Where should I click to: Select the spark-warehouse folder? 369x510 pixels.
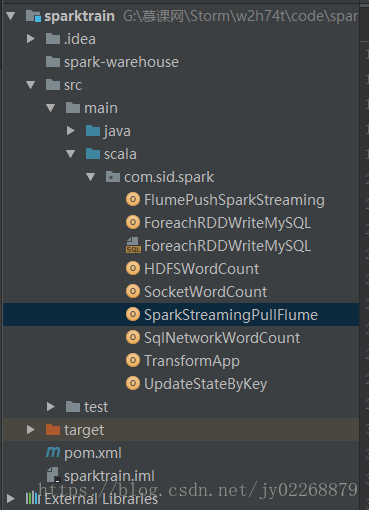(121, 62)
